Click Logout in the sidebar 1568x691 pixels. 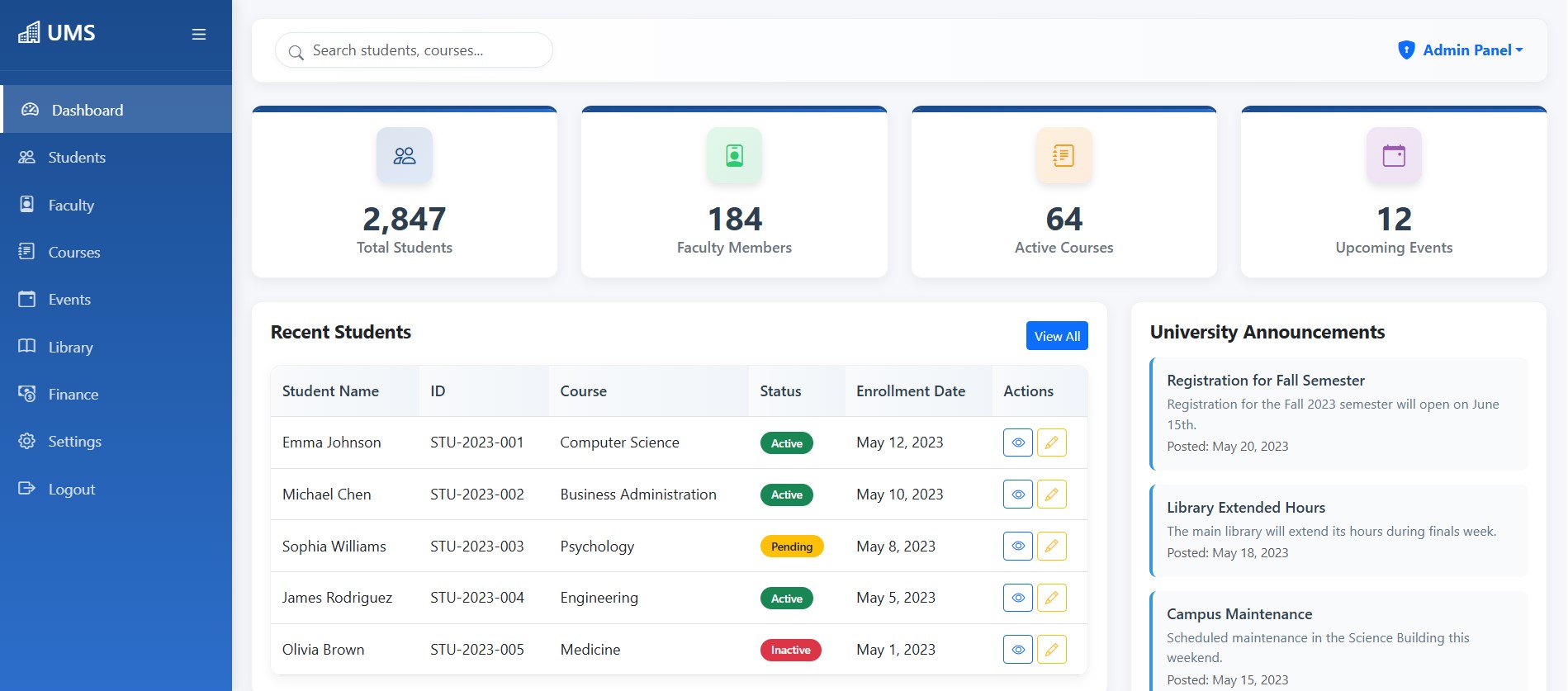tap(71, 490)
